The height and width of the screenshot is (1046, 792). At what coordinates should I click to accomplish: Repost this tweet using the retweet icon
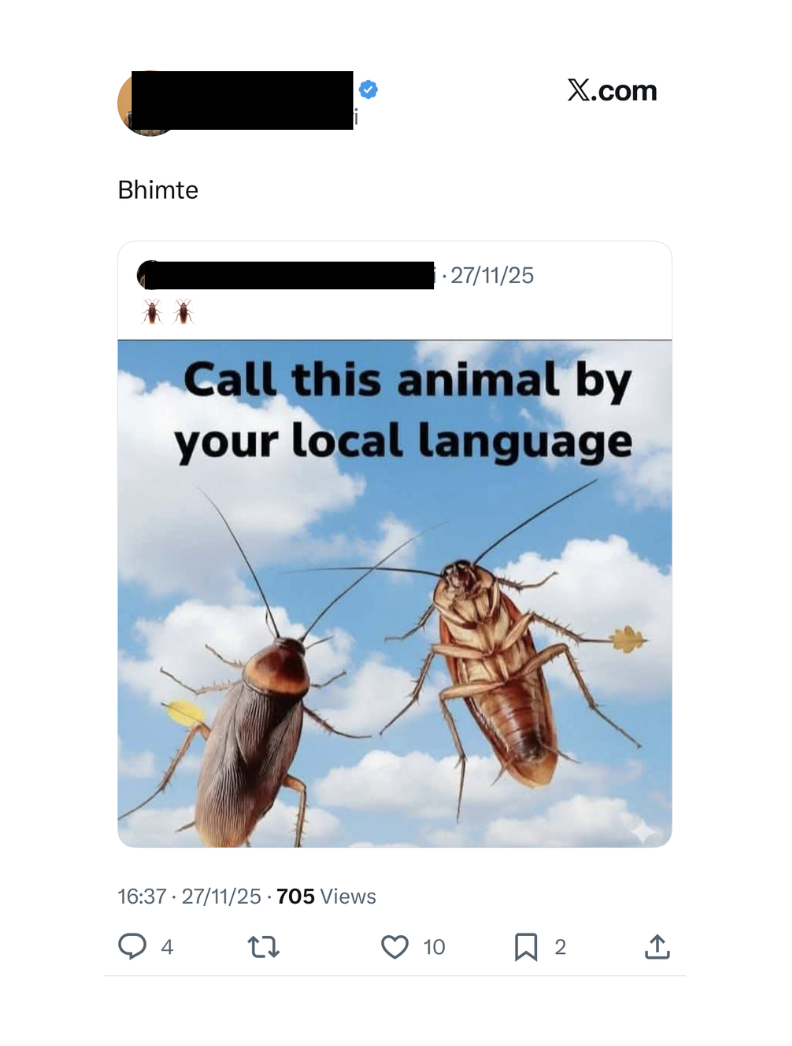tap(263, 947)
